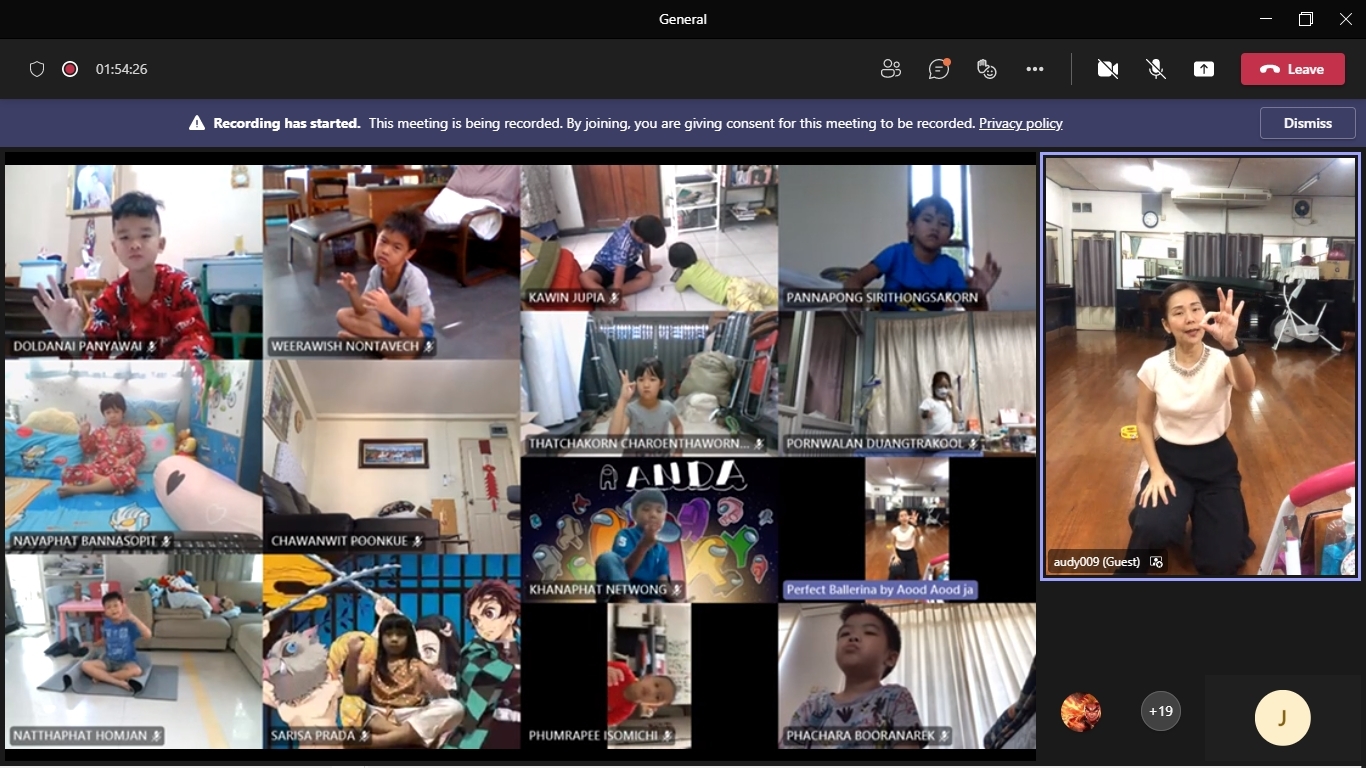Open the share content tray
Screen dimensions: 1366x768
tap(1204, 69)
